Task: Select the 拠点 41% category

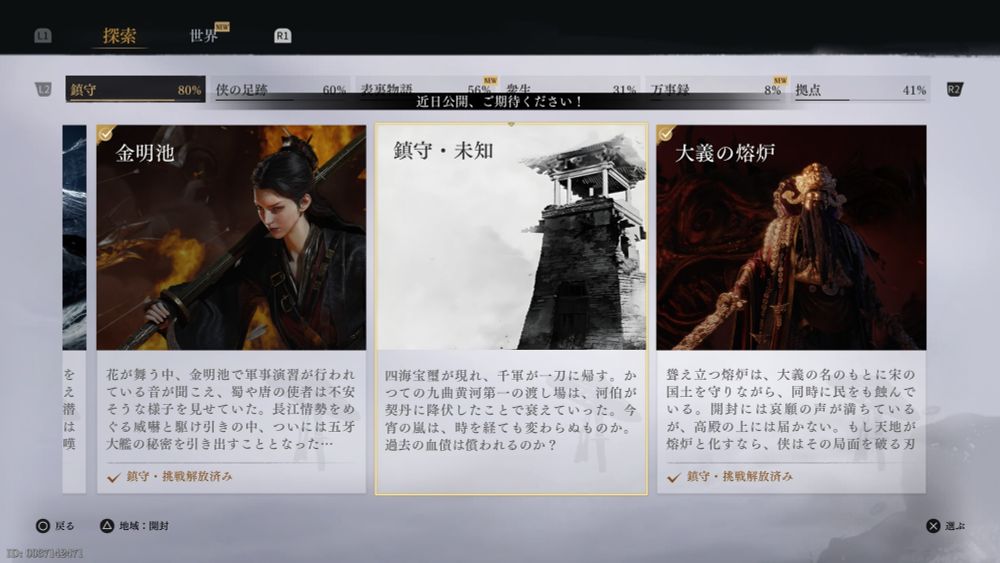Action: coord(860,89)
